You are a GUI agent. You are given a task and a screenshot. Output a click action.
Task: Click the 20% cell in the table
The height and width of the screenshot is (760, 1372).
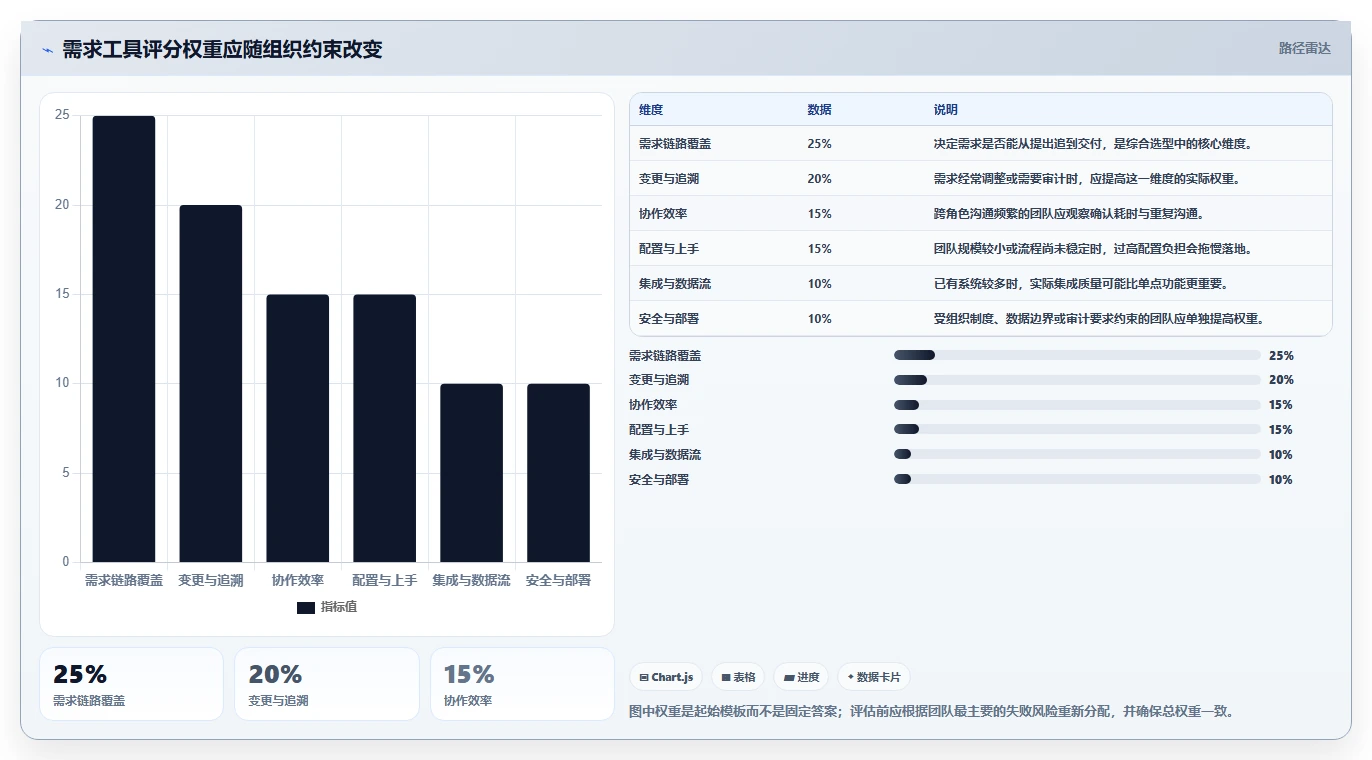click(819, 179)
